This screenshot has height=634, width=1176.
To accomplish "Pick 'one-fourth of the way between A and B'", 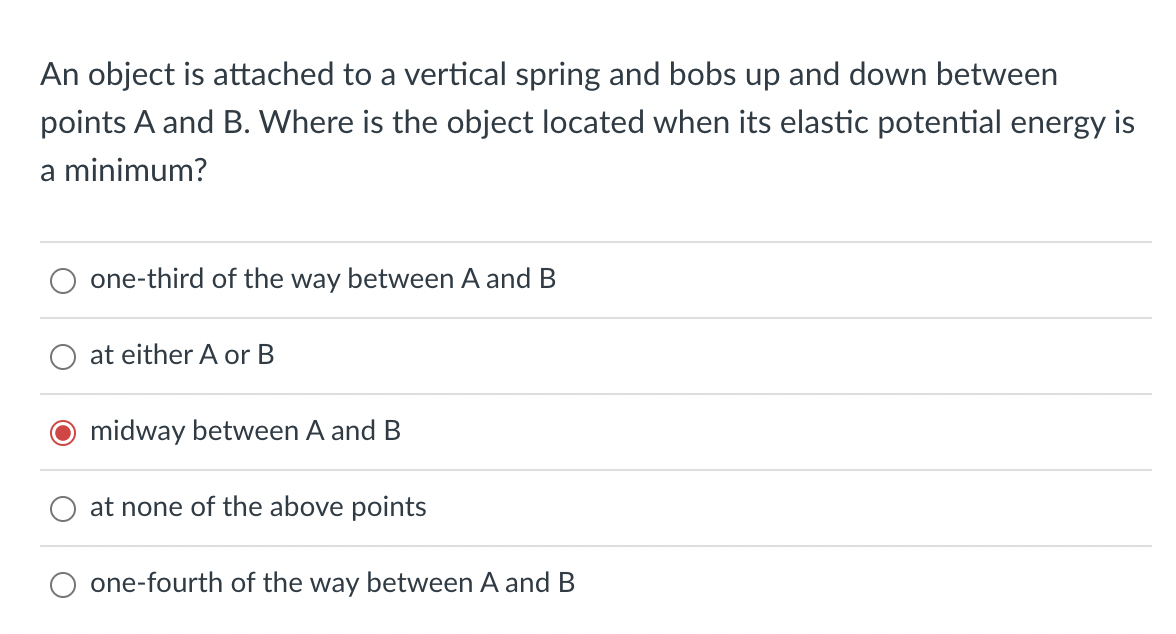I will point(62,584).
